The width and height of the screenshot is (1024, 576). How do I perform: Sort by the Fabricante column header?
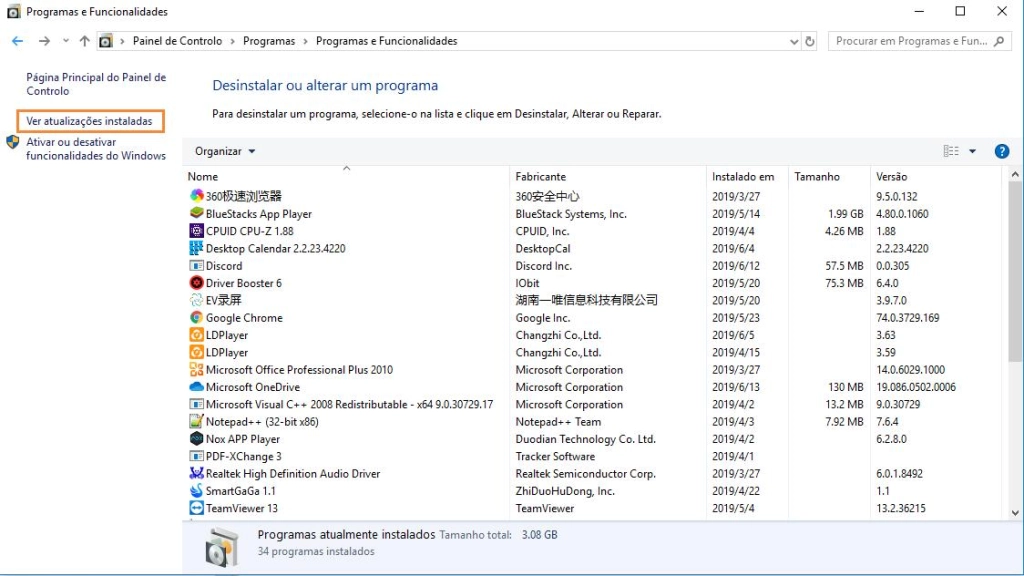pyautogui.click(x=607, y=176)
